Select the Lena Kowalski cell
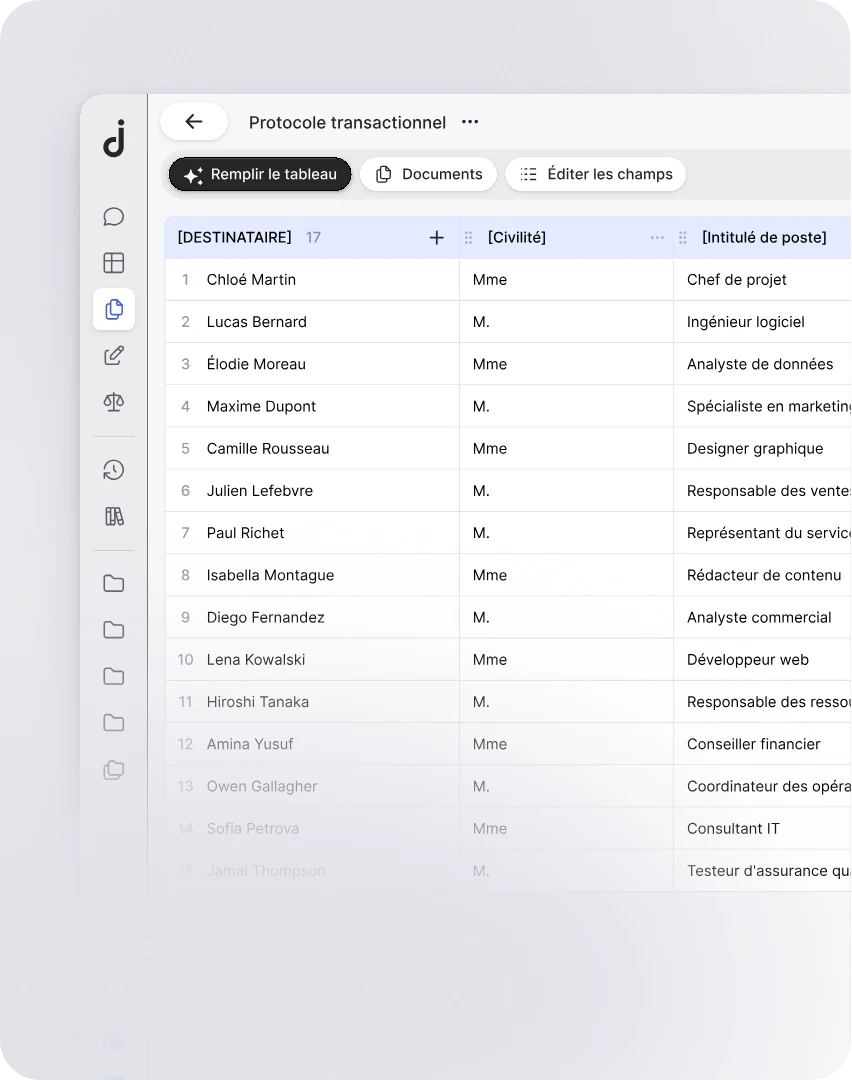 pyautogui.click(x=312, y=659)
